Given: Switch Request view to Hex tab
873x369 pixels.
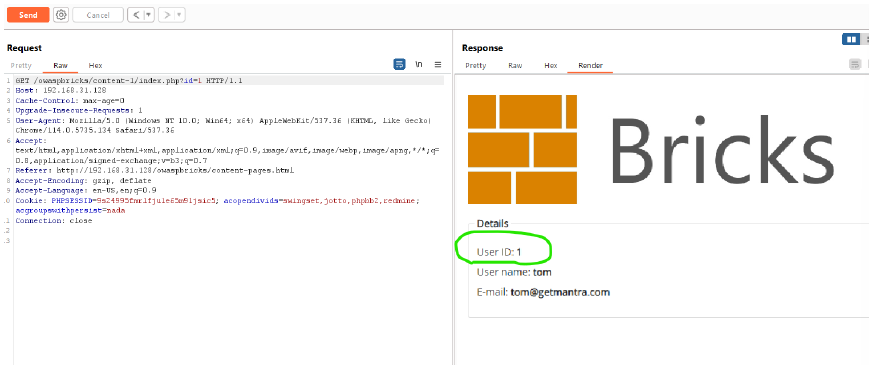Looking at the screenshot, I should [x=96, y=66].
